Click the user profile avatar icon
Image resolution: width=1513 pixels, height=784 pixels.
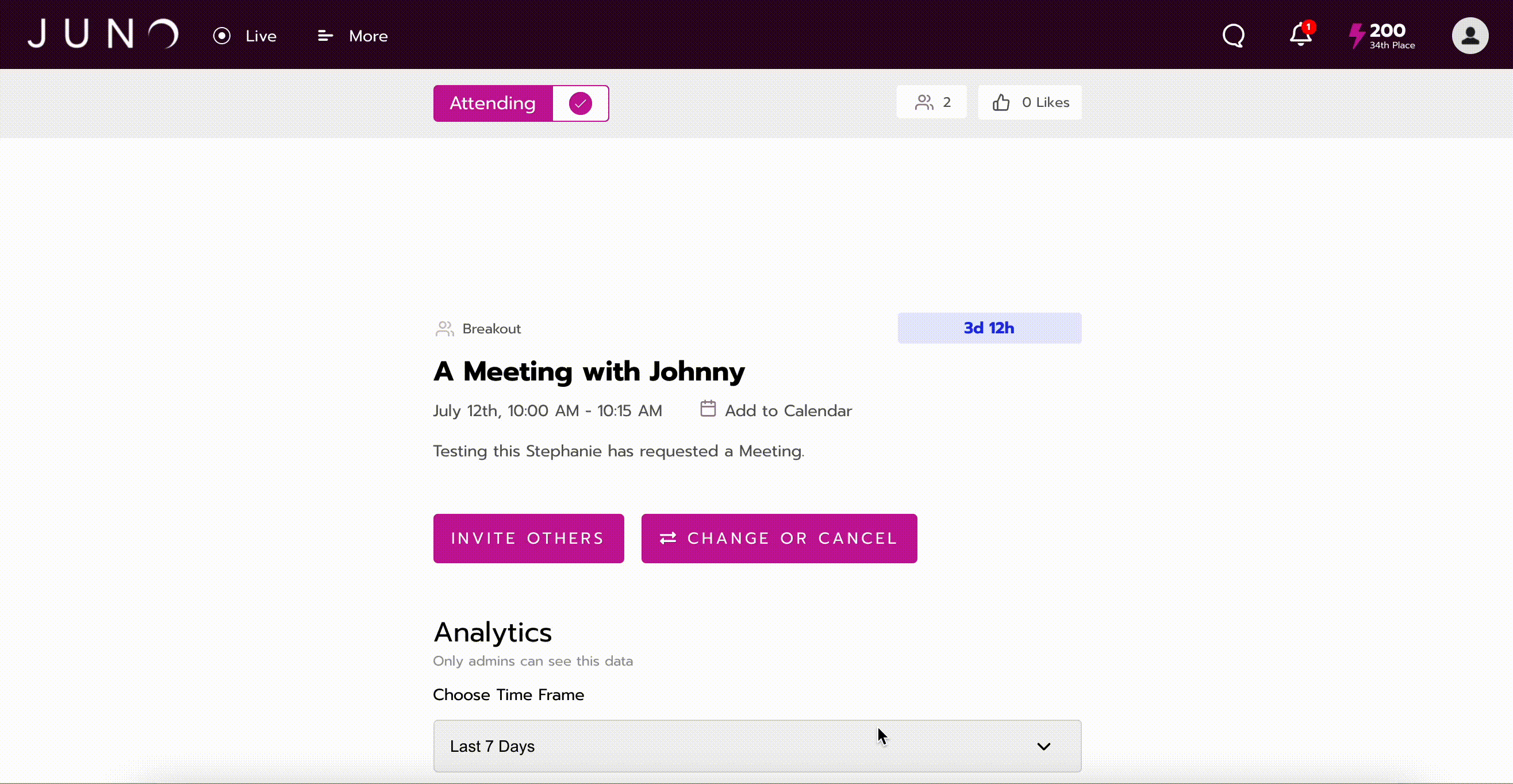click(x=1470, y=35)
